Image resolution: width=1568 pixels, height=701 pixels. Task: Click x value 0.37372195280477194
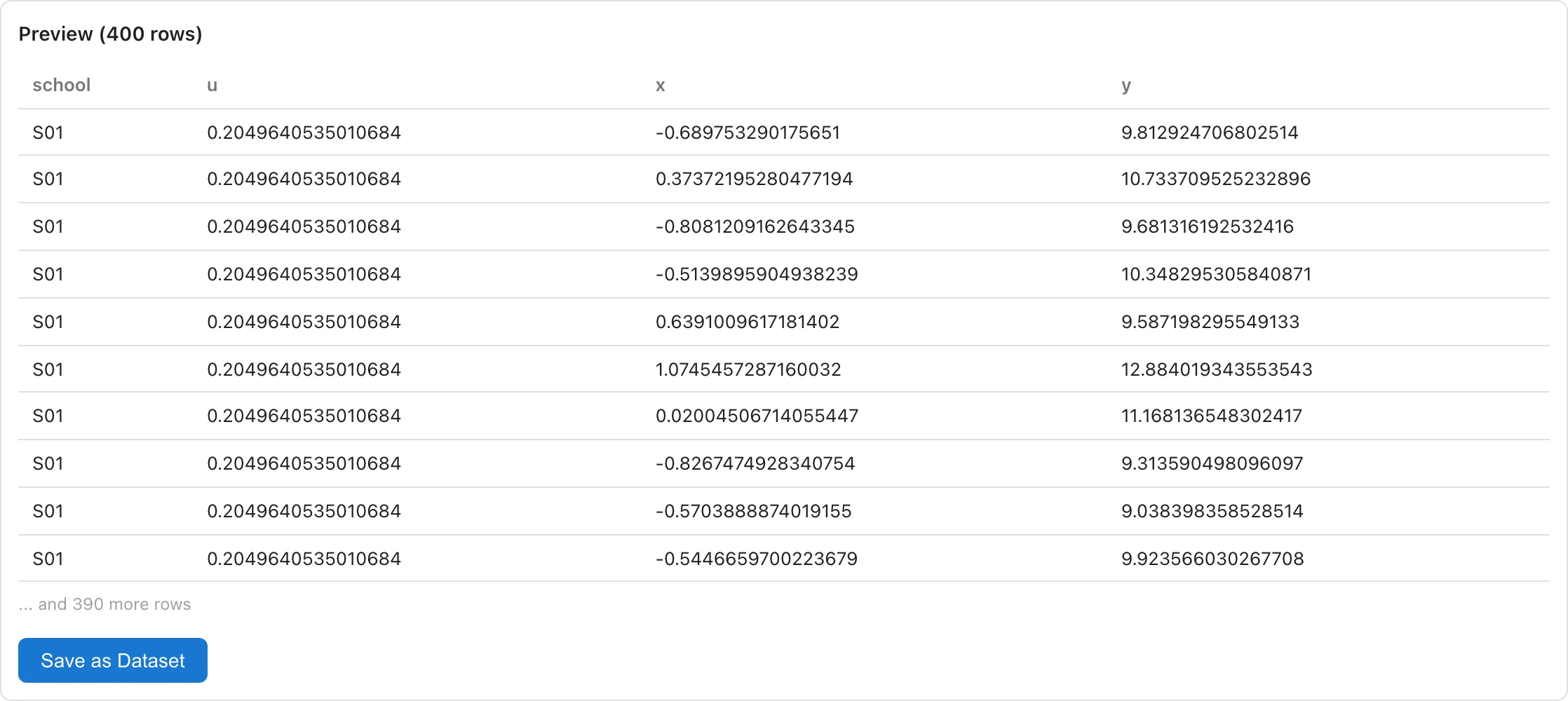(754, 179)
